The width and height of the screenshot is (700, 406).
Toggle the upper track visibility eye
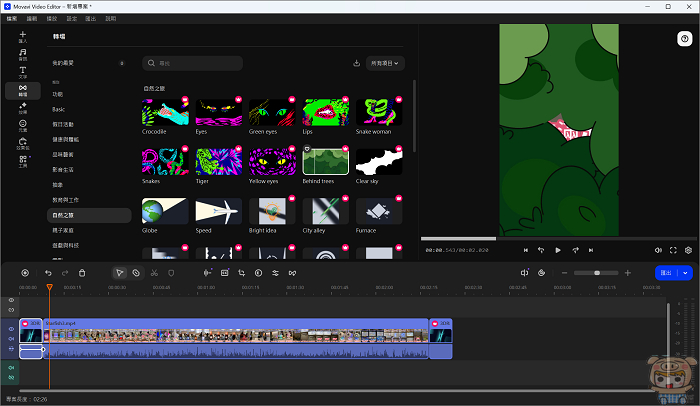12,300
